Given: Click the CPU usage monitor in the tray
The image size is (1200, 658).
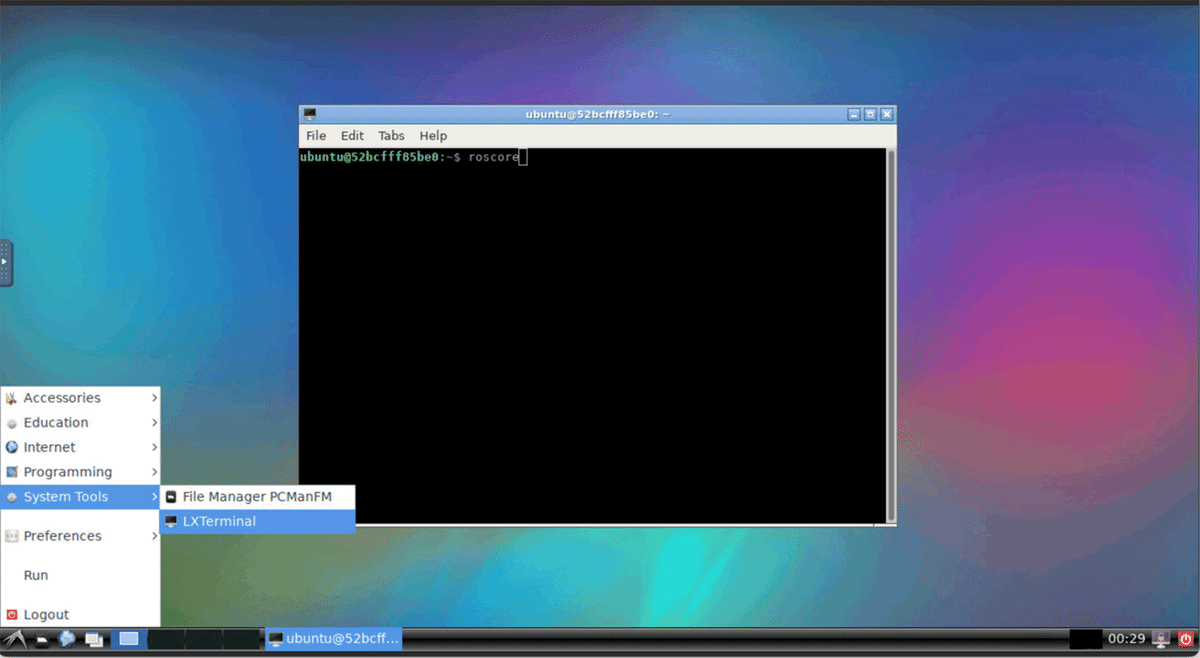Looking at the screenshot, I should 1085,638.
